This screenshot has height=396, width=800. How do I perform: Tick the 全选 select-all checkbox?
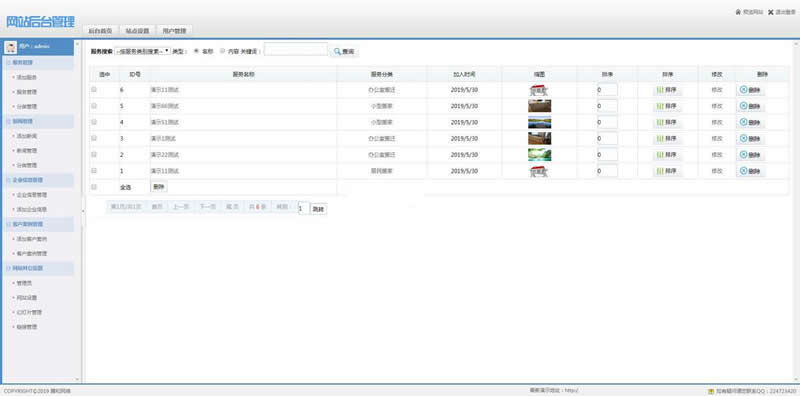pos(94,187)
